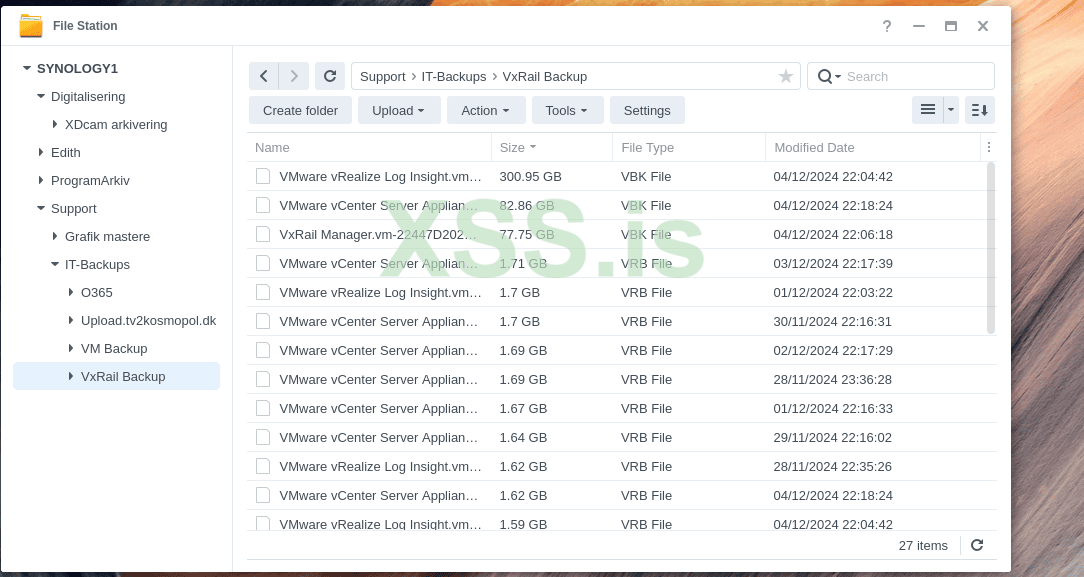Open the sort order icon button
This screenshot has height=577, width=1084.
pos(979,110)
